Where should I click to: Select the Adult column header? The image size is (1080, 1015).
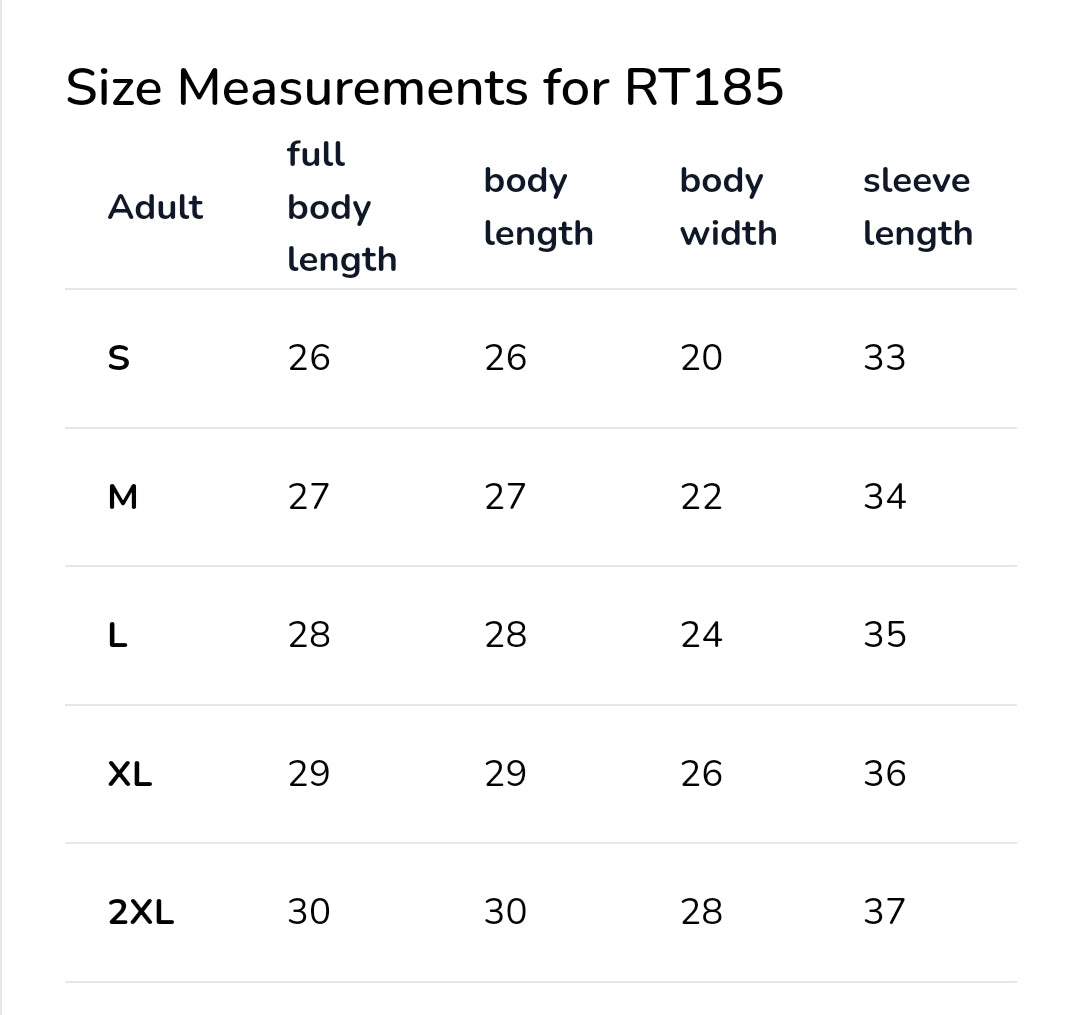[156, 207]
